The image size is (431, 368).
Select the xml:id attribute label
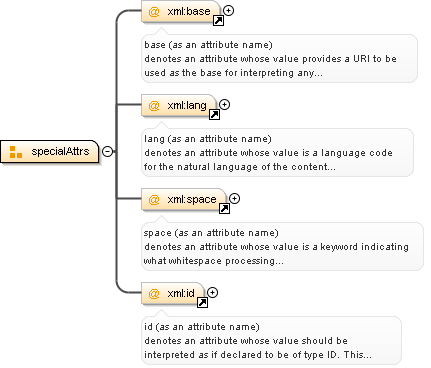[181, 293]
